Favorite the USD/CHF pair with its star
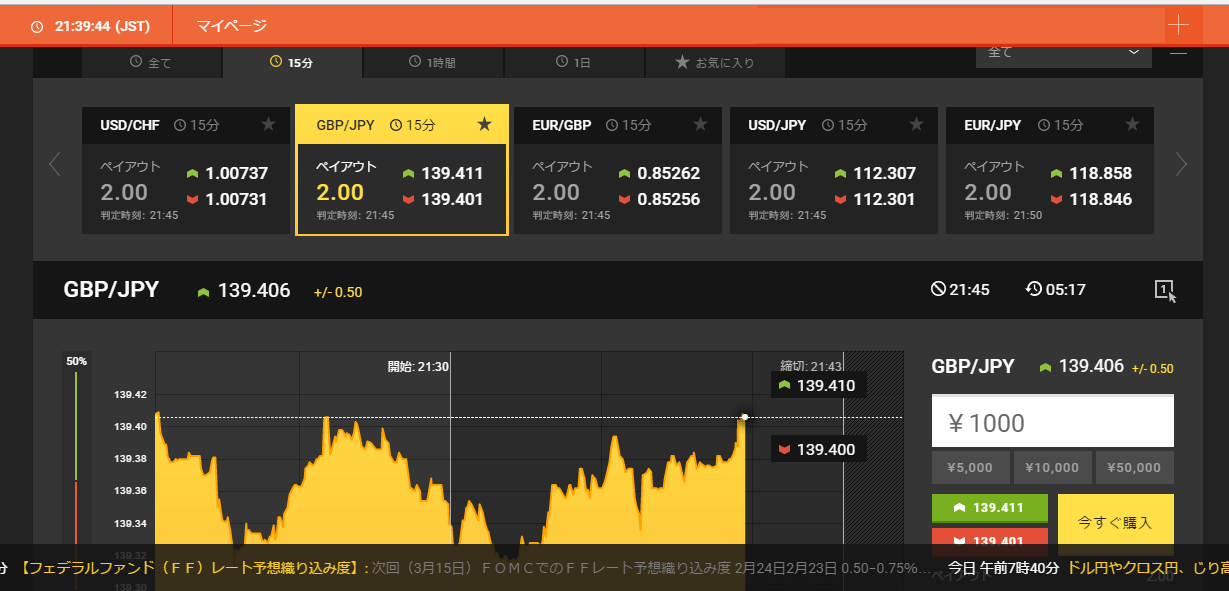This screenshot has height=591, width=1229. [268, 125]
